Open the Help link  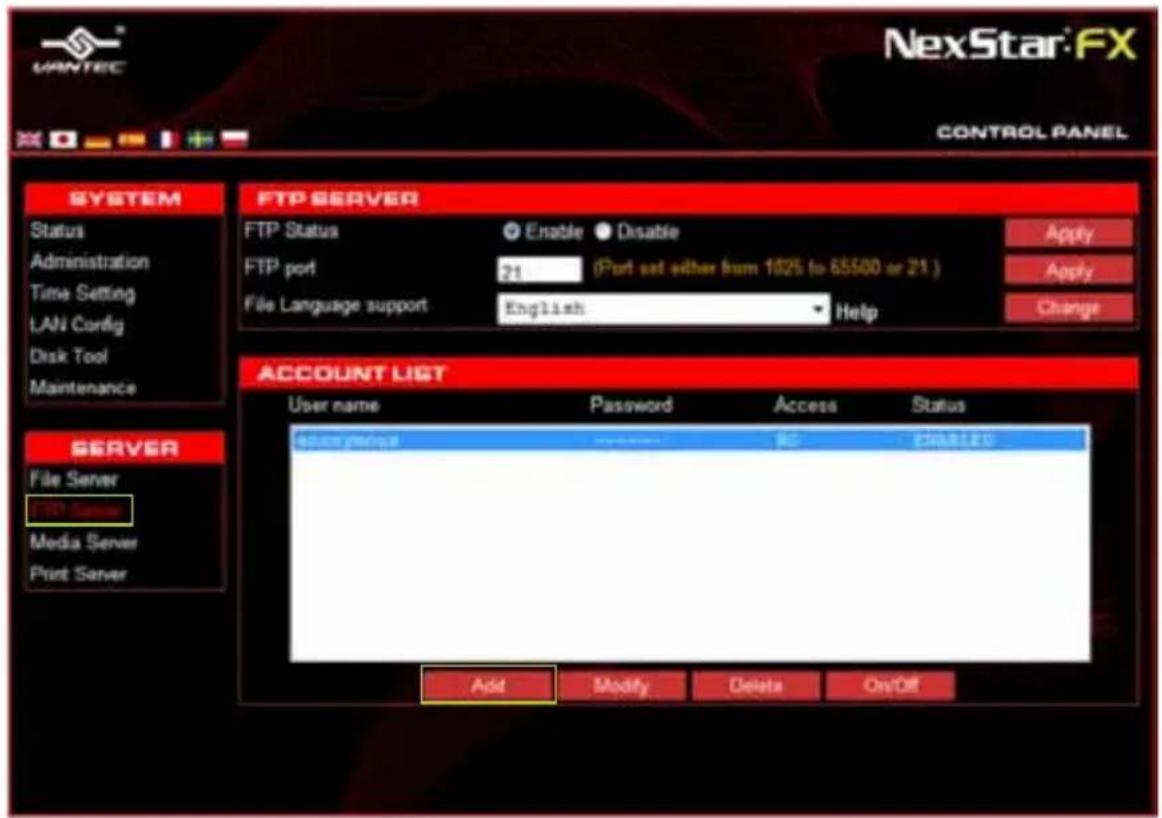(857, 312)
